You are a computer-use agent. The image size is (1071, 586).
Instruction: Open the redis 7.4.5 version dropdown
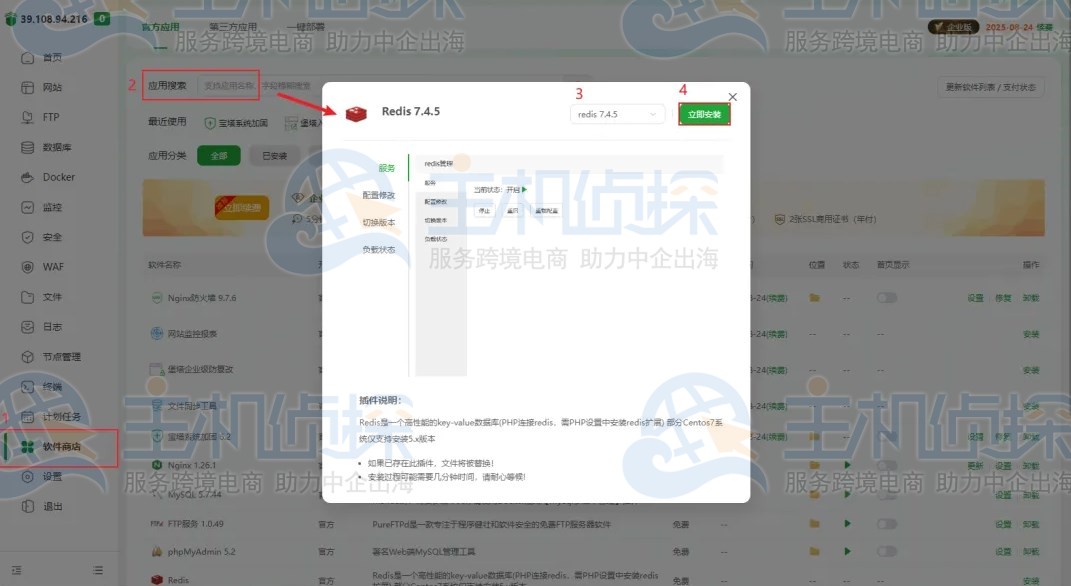pyautogui.click(x=618, y=114)
